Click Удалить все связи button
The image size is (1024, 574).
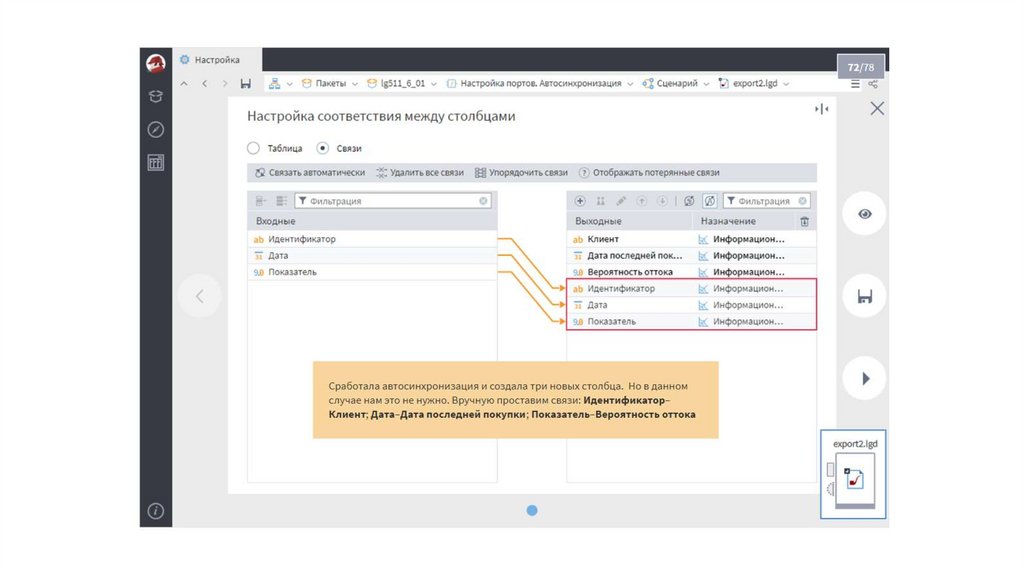coord(420,172)
